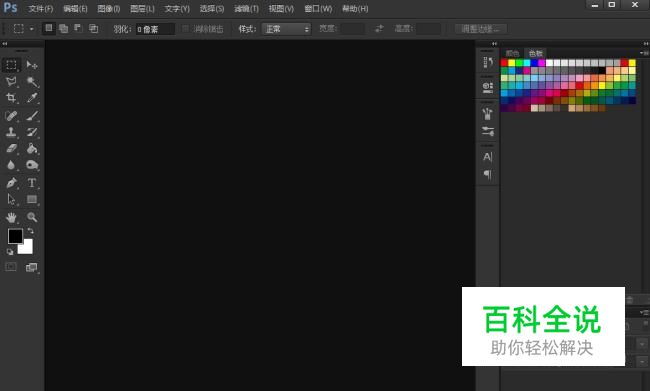This screenshot has height=391, width=650.
Task: Select the Rectangle shape tool
Action: pyautogui.click(x=32, y=199)
